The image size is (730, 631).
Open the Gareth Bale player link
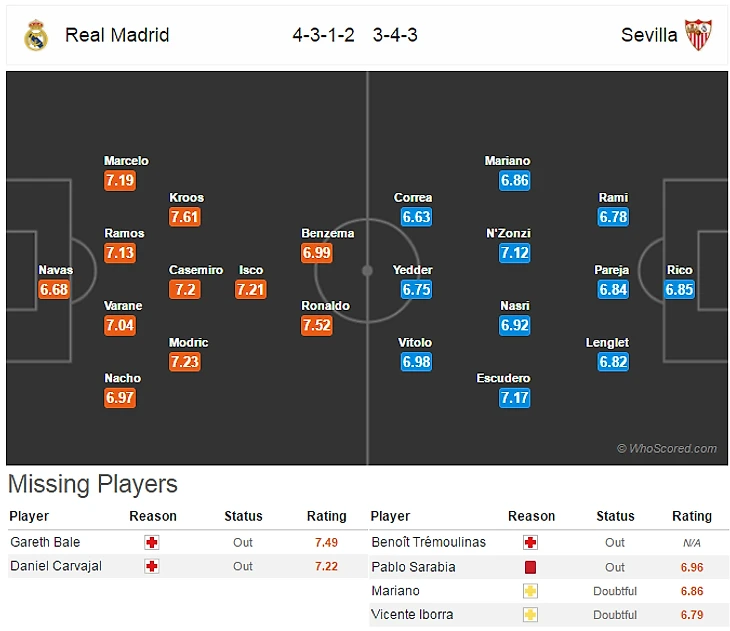click(45, 542)
